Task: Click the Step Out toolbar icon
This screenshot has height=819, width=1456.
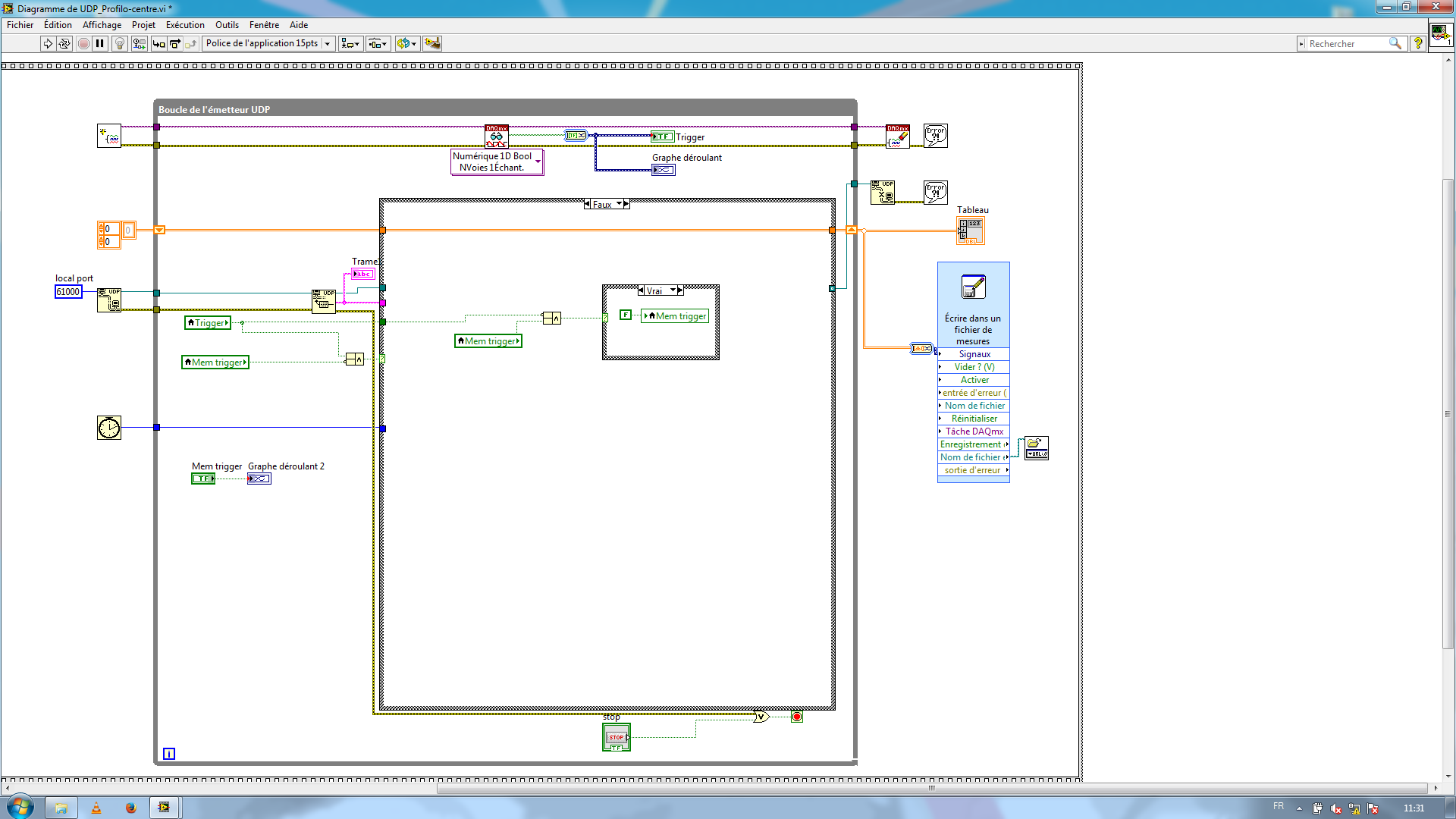Action: click(x=190, y=44)
